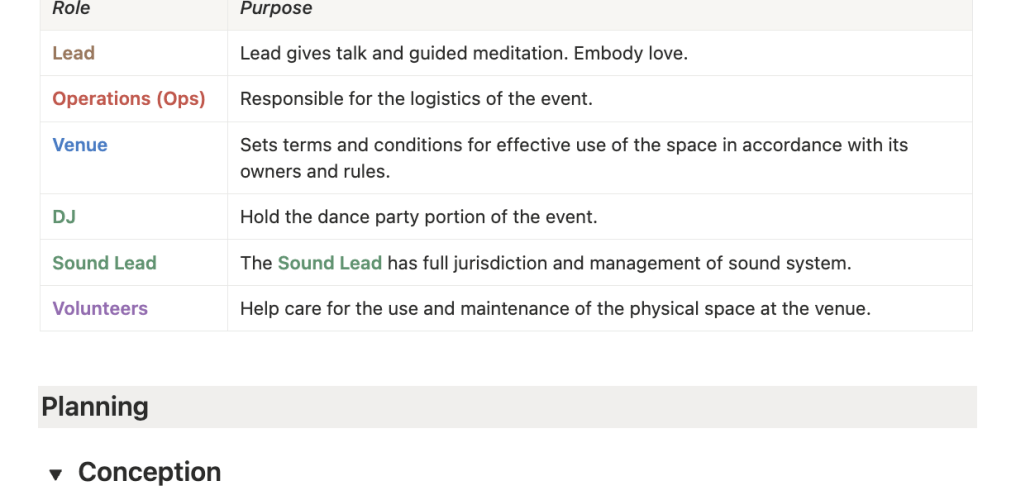This screenshot has height=500, width=1035.
Task: Select the green DJ role label
Action: [64, 217]
